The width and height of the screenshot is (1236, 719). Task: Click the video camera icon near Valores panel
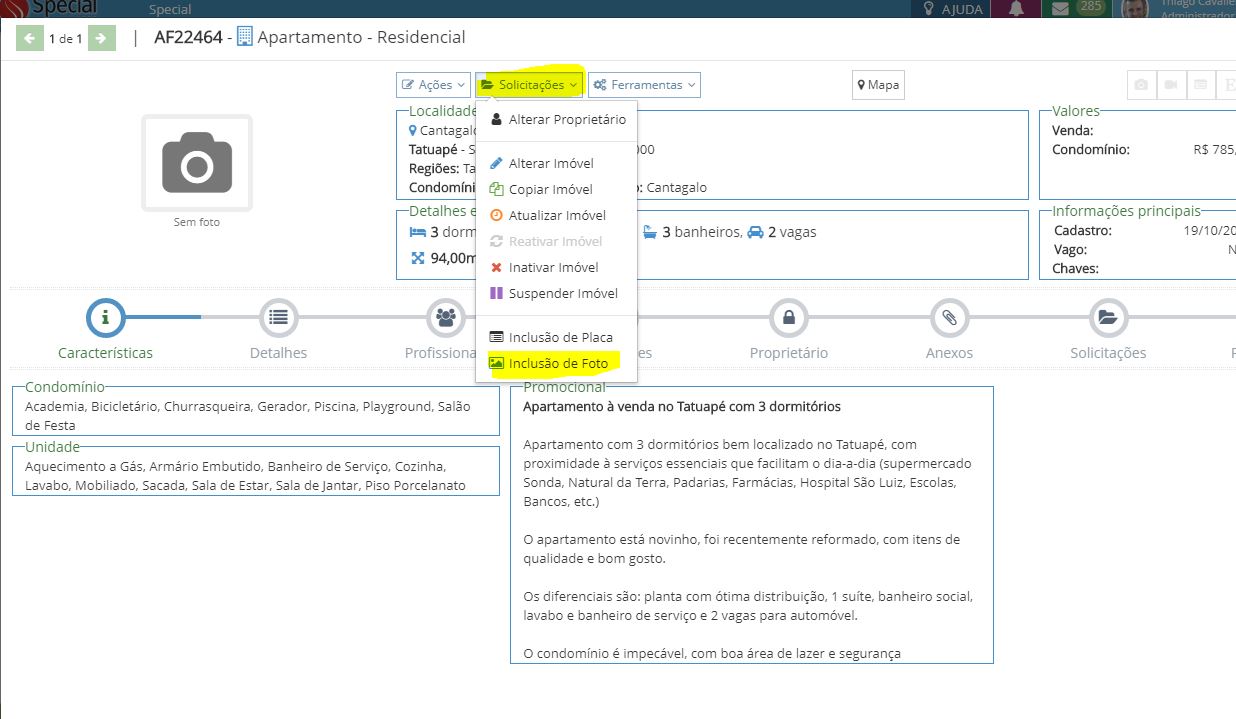pyautogui.click(x=1171, y=85)
